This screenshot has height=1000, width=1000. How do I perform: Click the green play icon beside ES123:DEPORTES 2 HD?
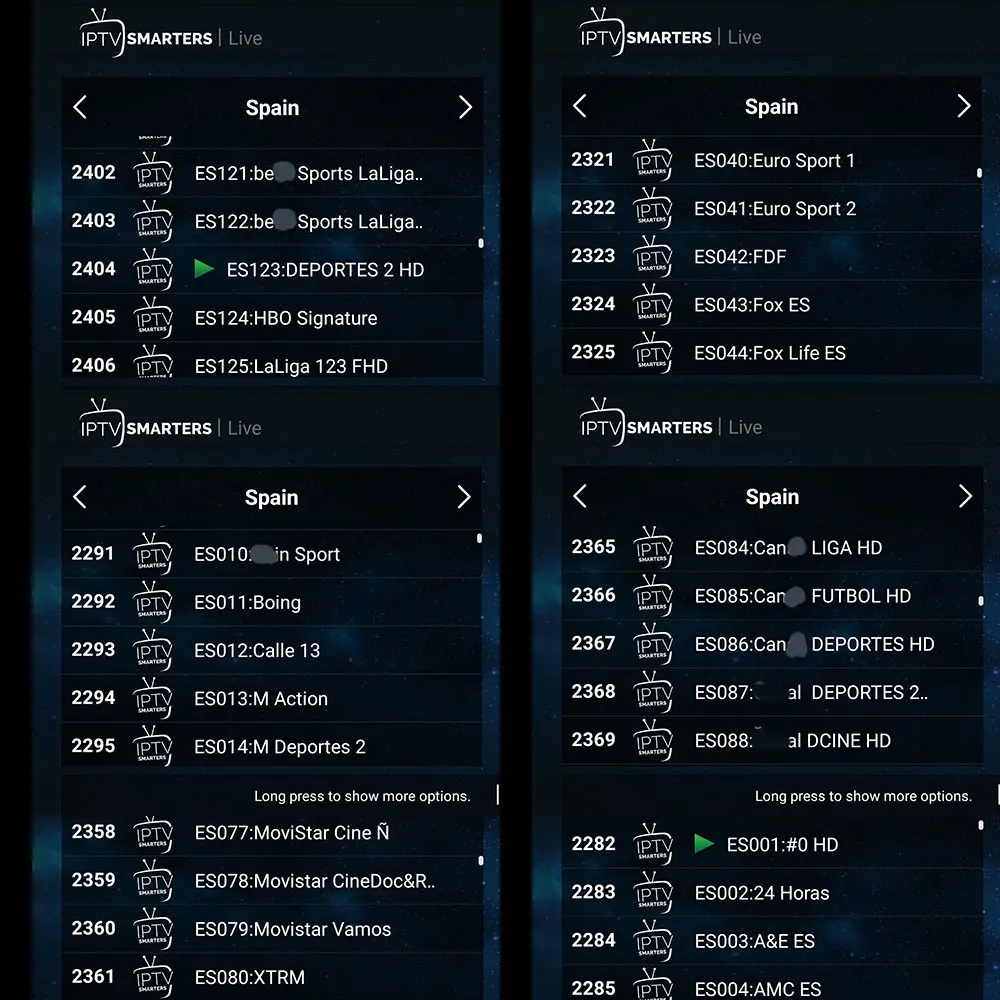[204, 269]
